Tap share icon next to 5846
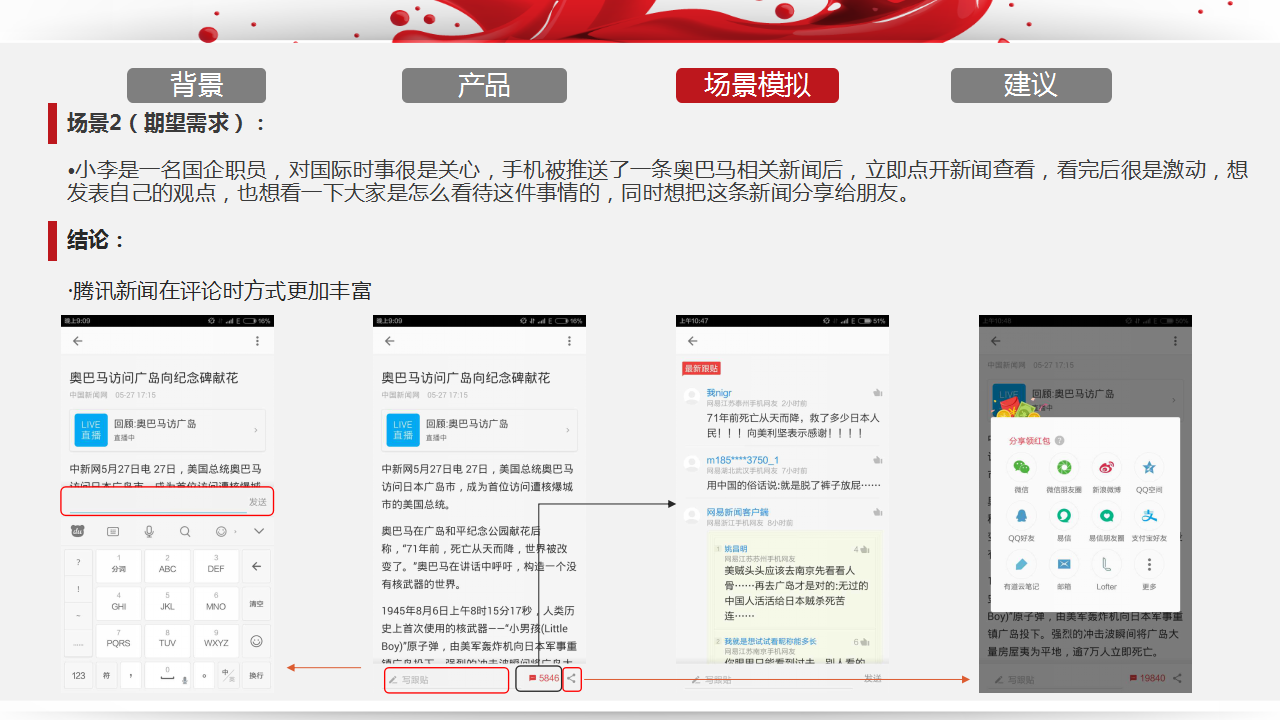The image size is (1280, 720). pyautogui.click(x=572, y=679)
